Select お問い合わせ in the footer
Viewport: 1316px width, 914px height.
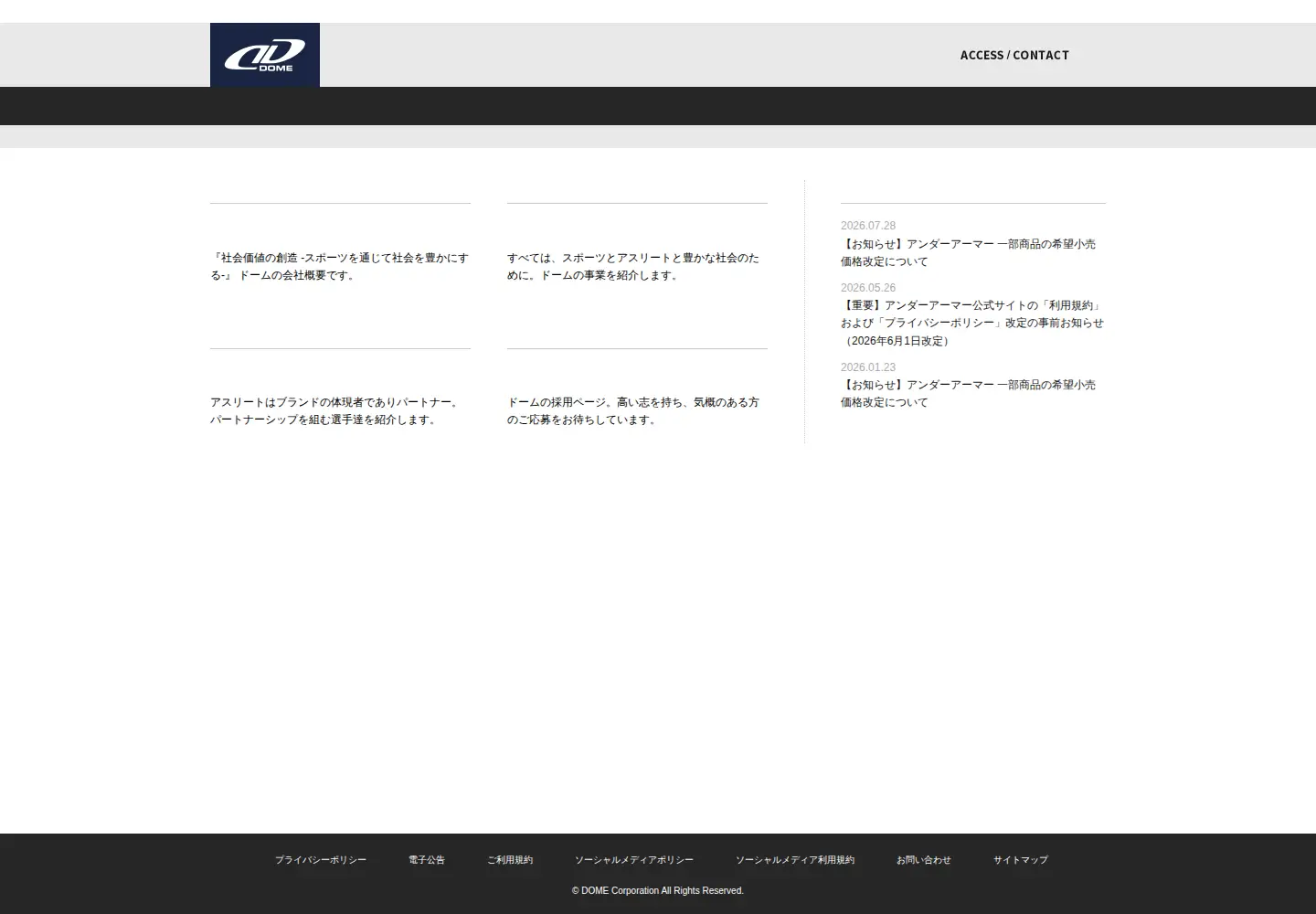pos(924,860)
